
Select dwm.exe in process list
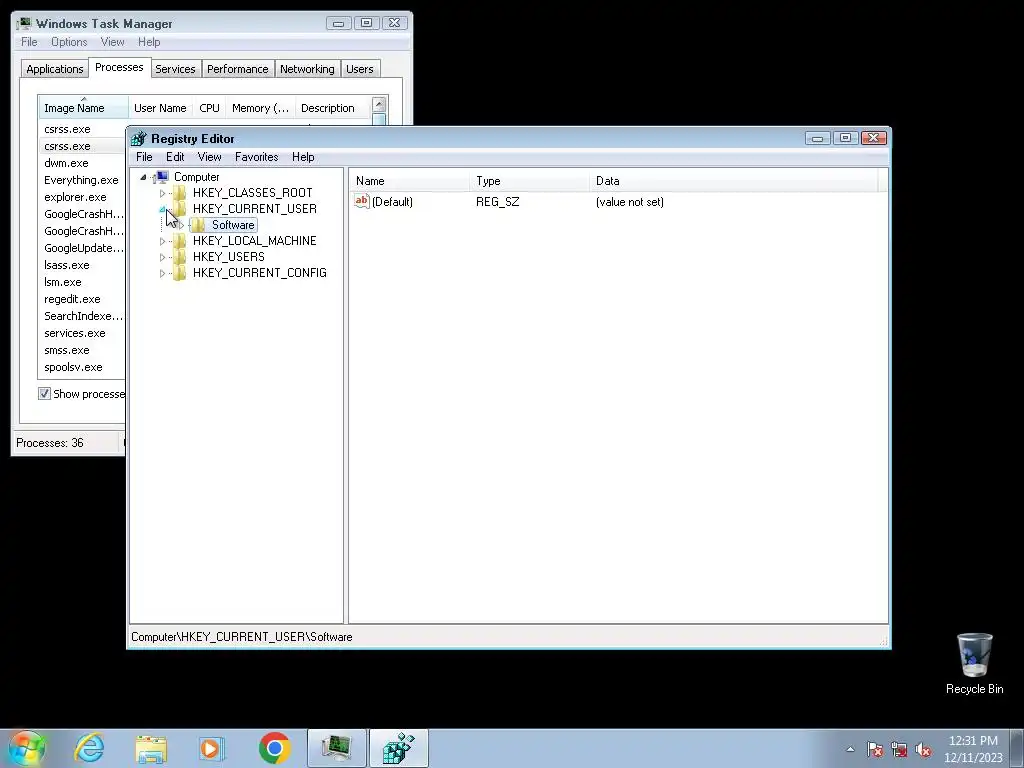click(x=66, y=163)
